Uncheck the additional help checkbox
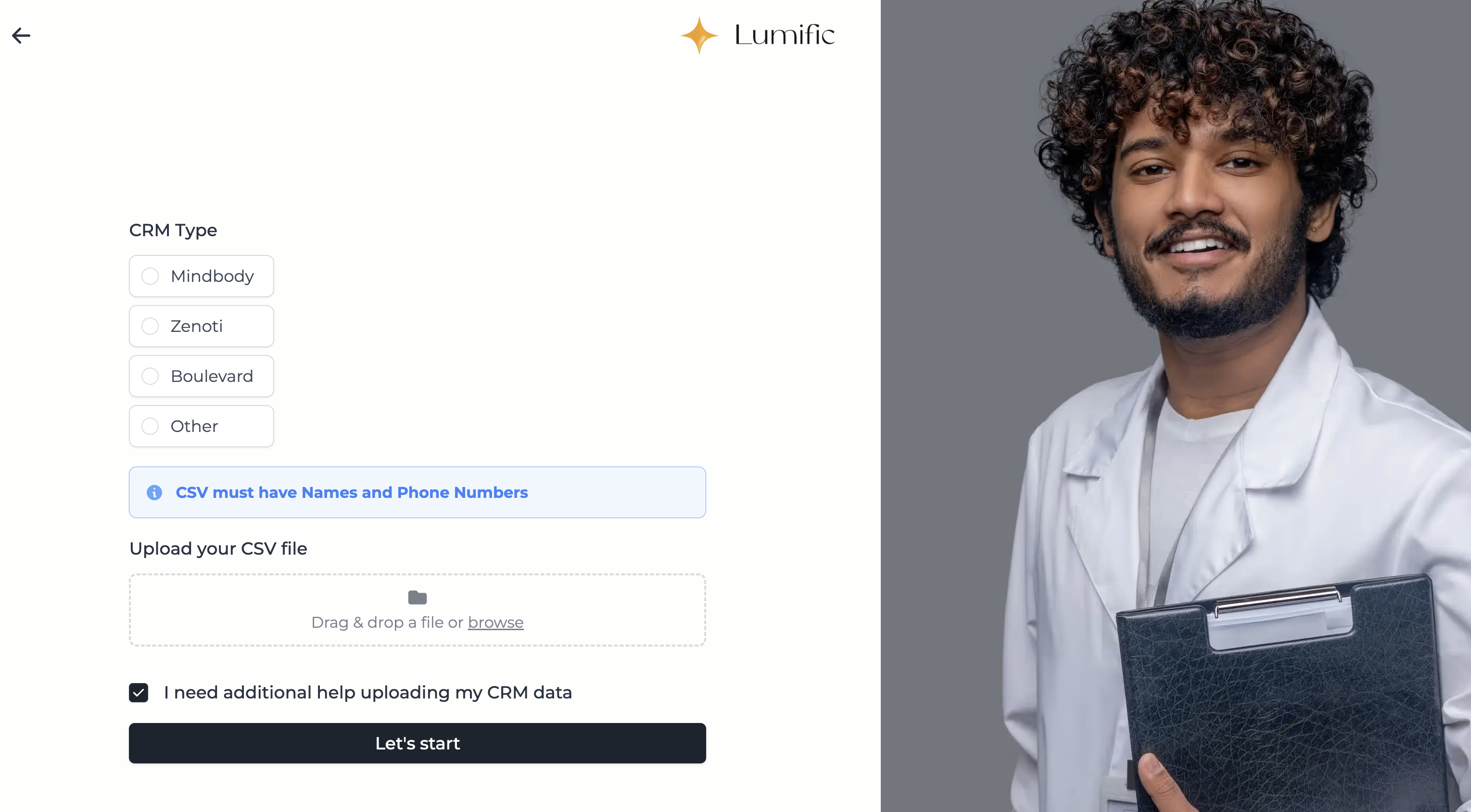 (x=139, y=693)
